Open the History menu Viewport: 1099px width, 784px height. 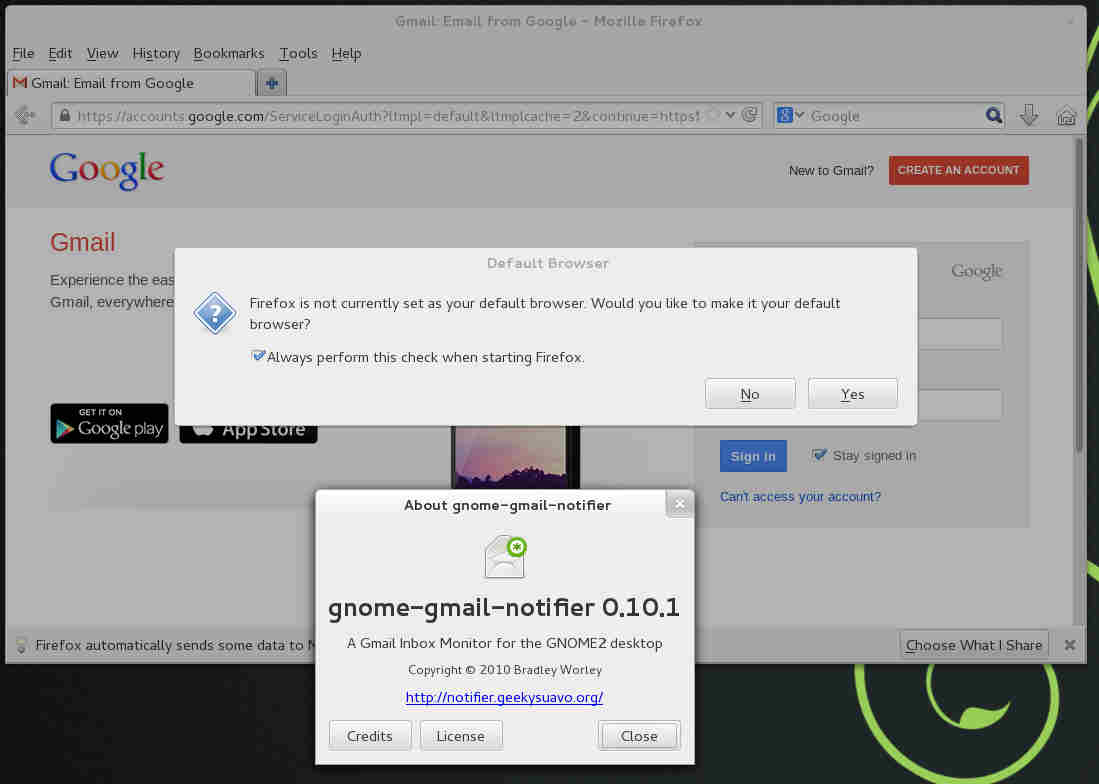[x=156, y=53]
